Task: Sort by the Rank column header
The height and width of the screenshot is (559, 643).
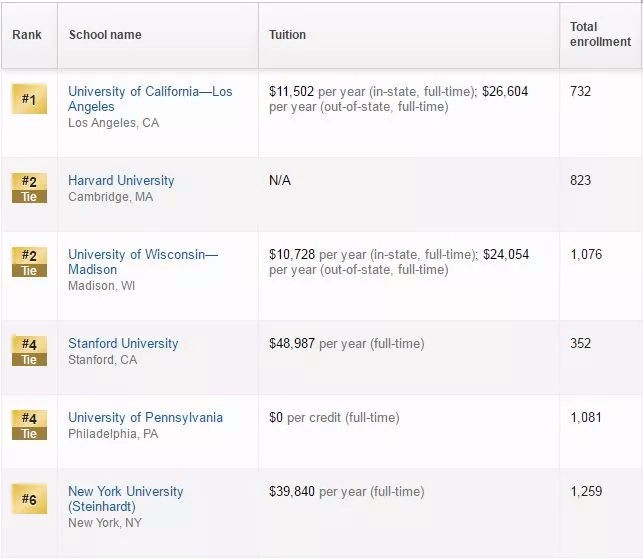Action: tap(27, 35)
